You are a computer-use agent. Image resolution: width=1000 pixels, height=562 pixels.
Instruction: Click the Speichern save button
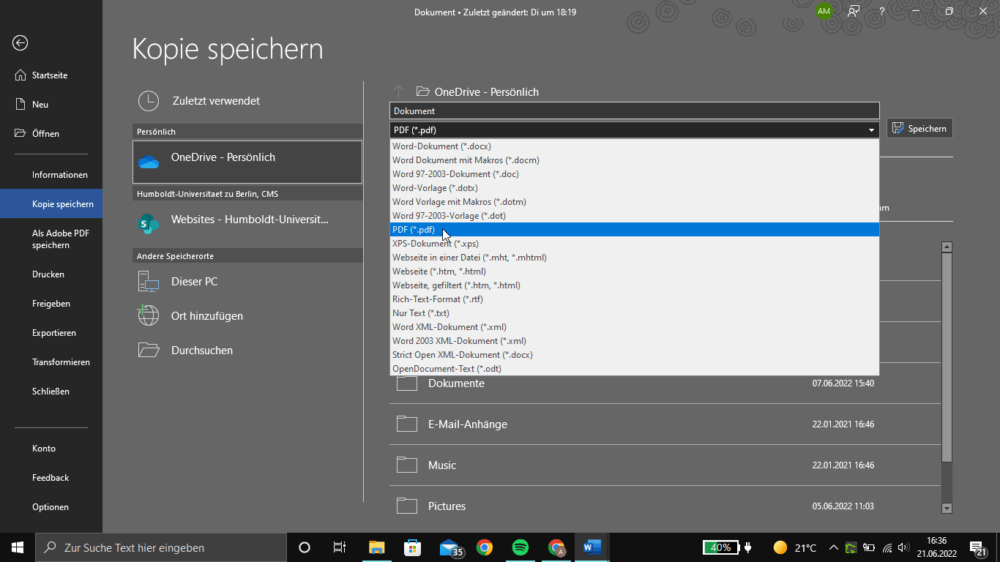920,128
